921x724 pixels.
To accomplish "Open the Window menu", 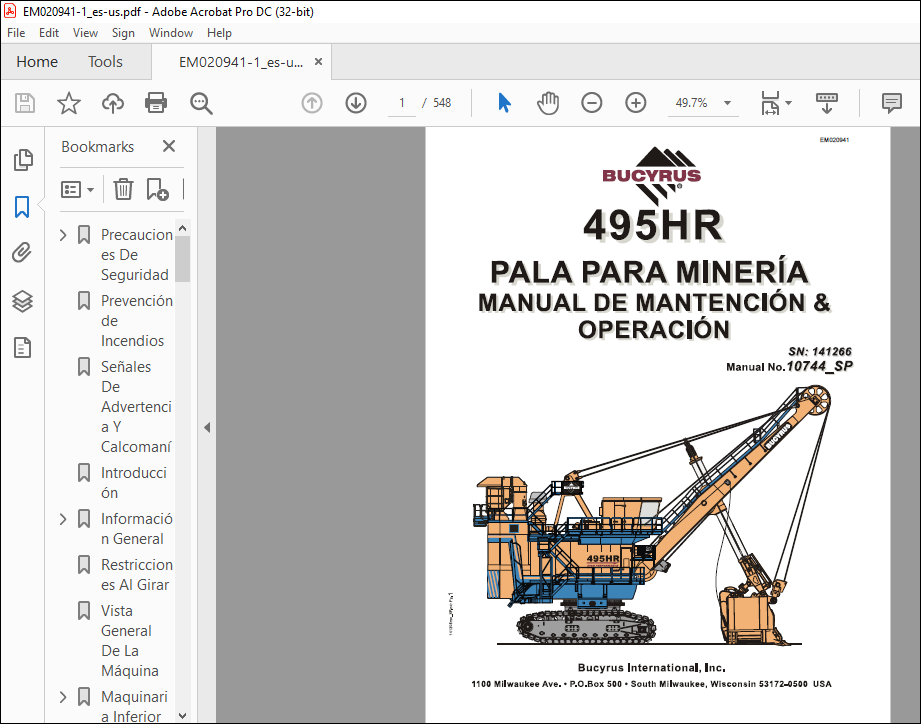I will (x=171, y=33).
